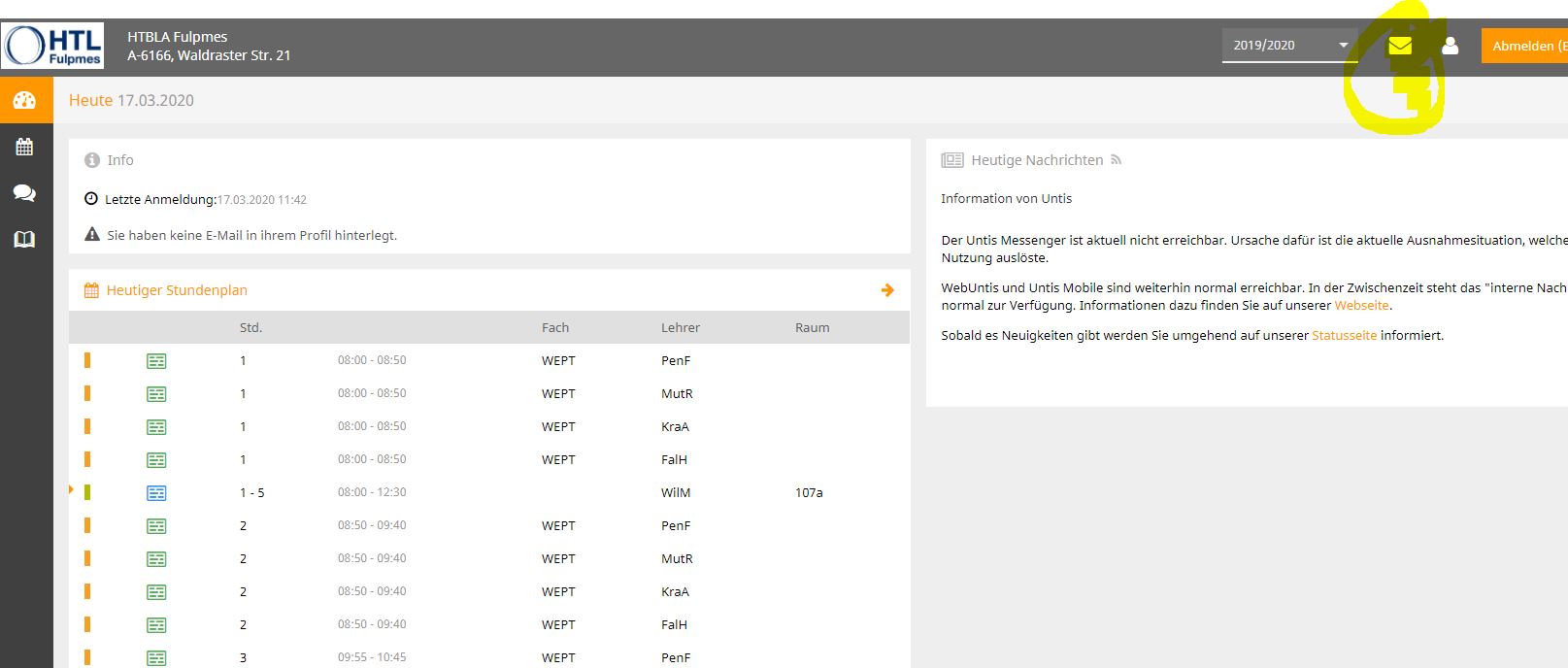1568x668 pixels.
Task: Click the Std. column header
Action: pyautogui.click(x=250, y=327)
